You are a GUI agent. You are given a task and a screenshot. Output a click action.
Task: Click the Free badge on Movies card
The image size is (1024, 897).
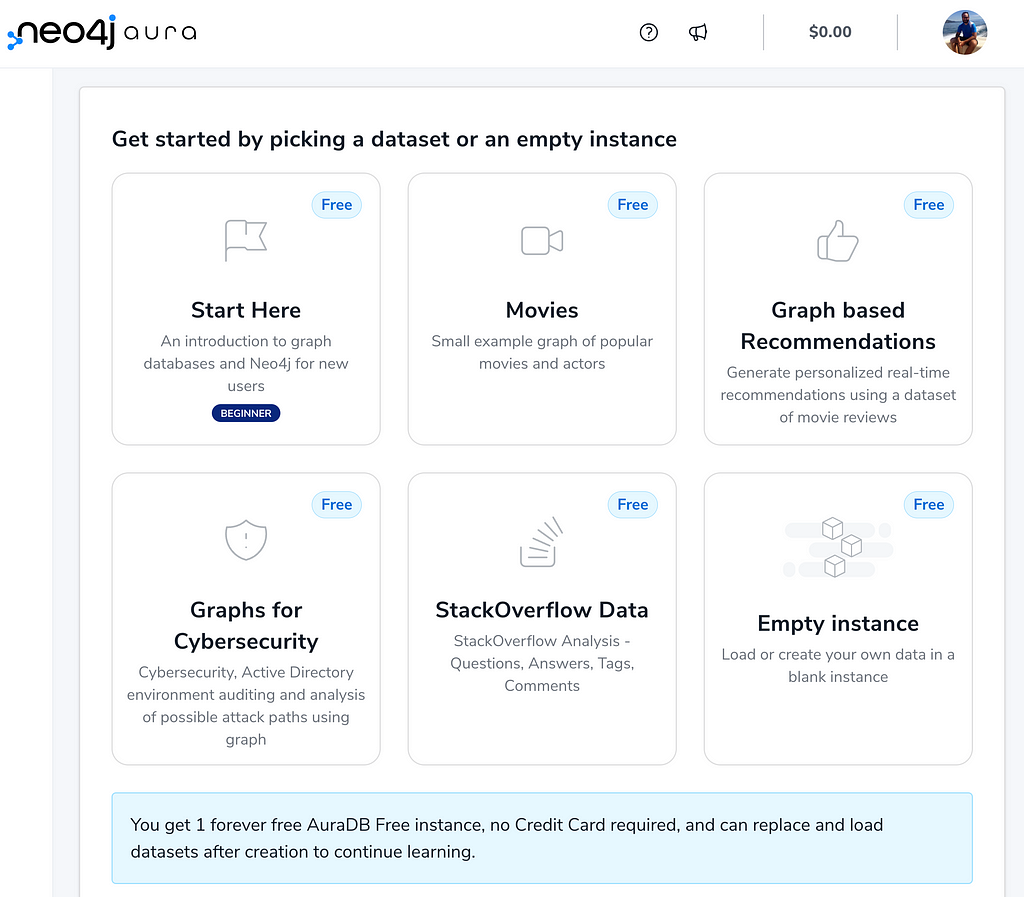coord(633,205)
